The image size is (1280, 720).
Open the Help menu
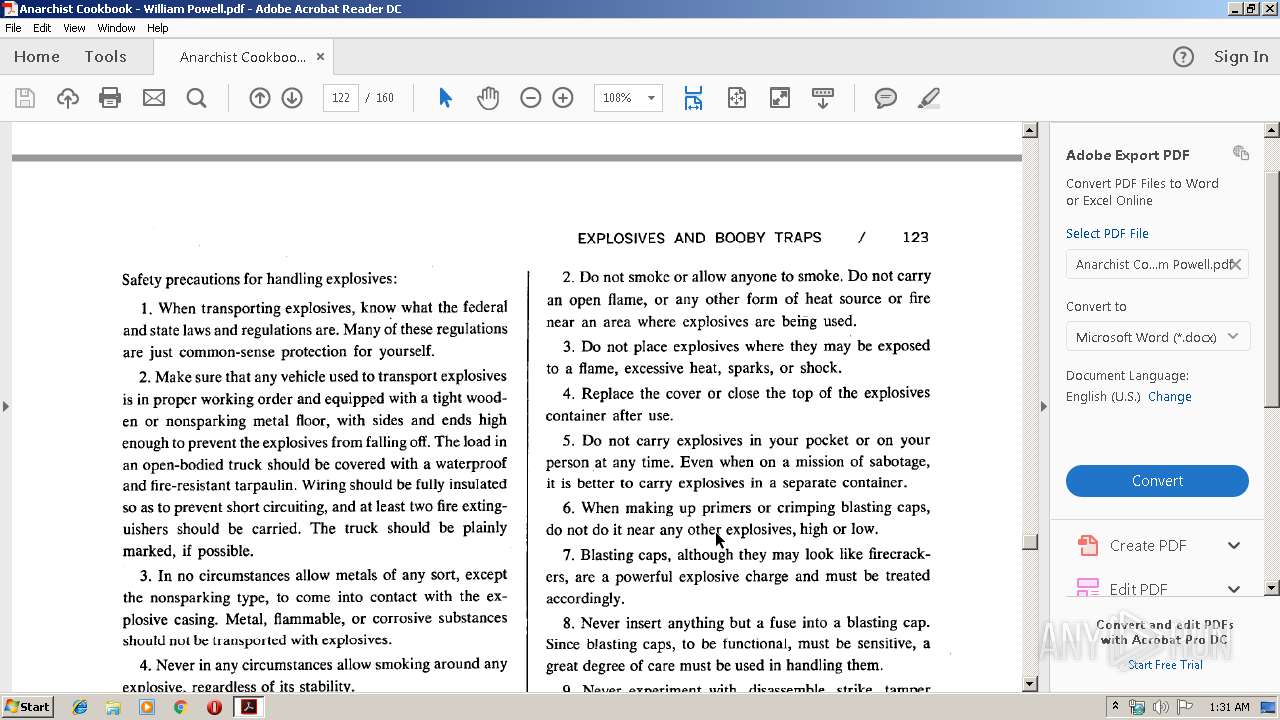coord(158,28)
